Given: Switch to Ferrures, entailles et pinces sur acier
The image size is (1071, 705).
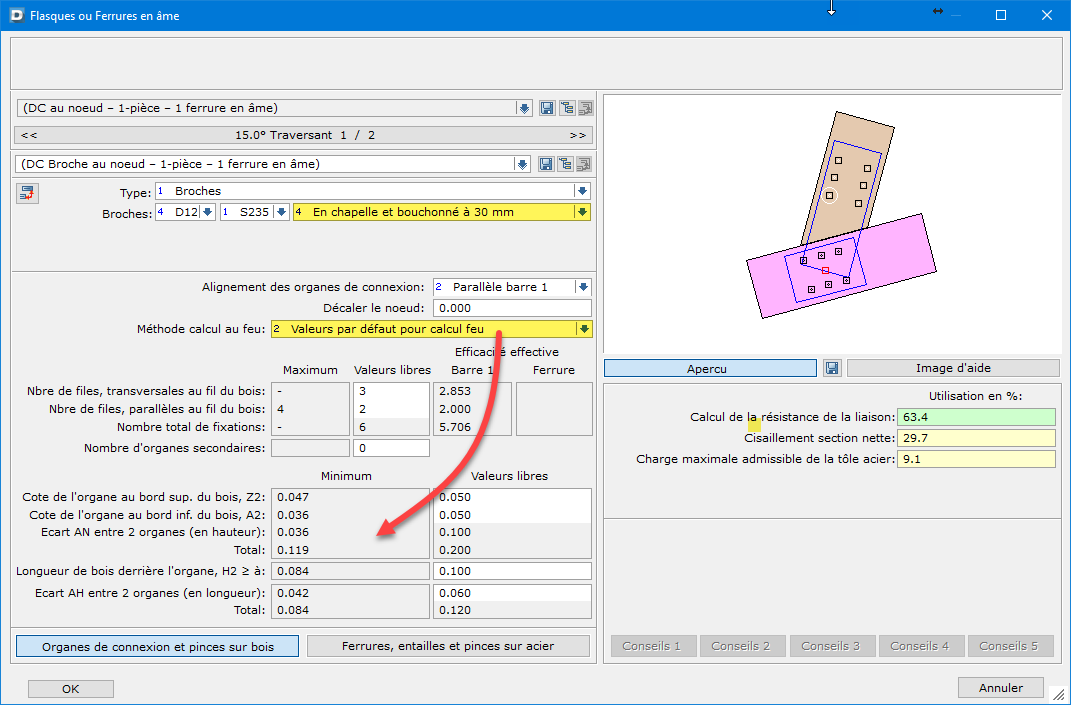Looking at the screenshot, I should [x=448, y=646].
